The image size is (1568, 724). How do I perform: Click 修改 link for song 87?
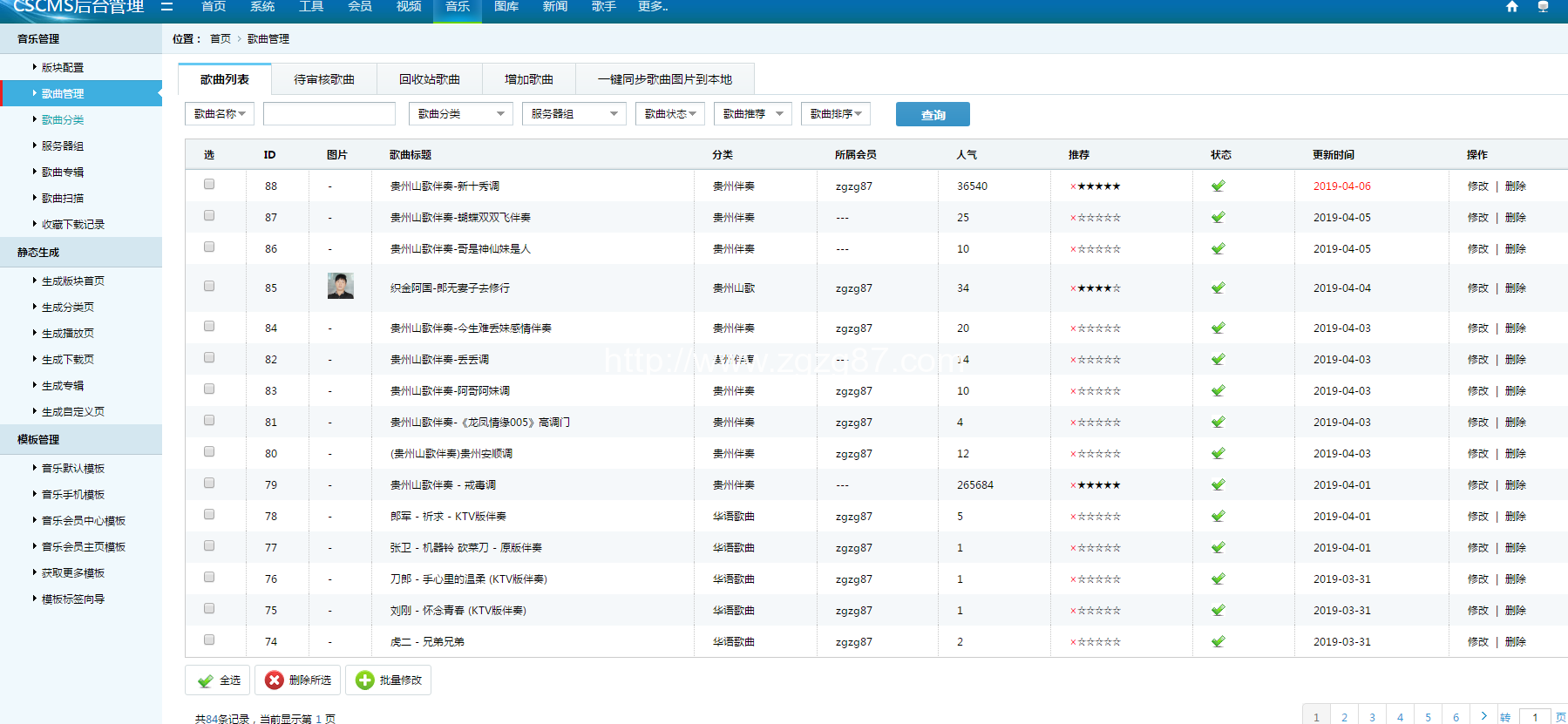point(1477,218)
